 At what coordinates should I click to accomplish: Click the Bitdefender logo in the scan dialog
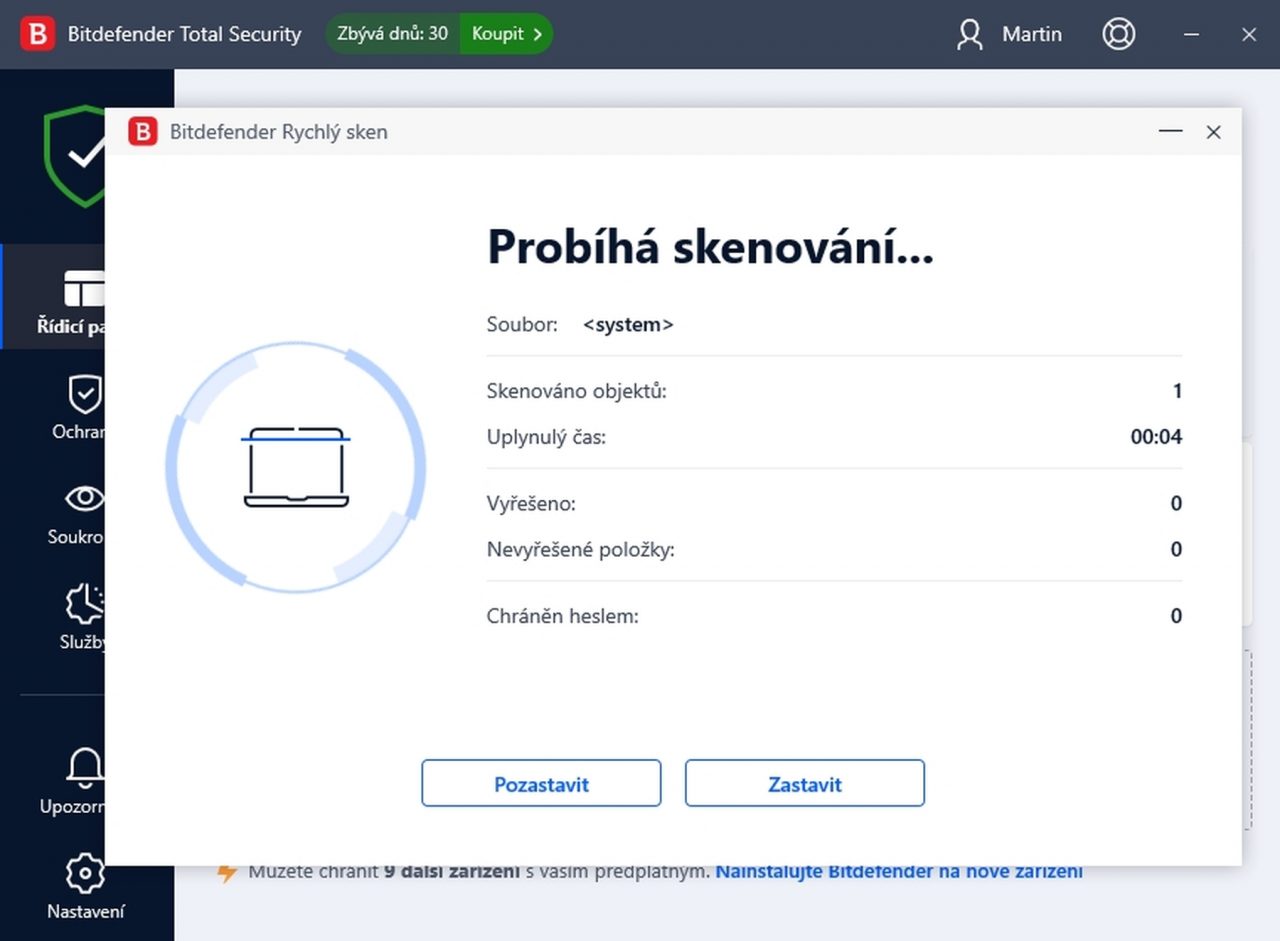[143, 132]
